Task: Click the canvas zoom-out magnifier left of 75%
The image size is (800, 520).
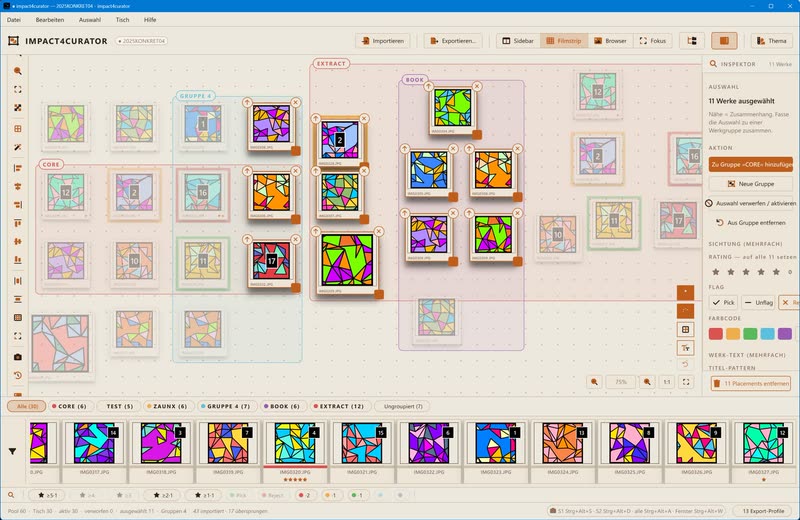Action: coord(594,382)
